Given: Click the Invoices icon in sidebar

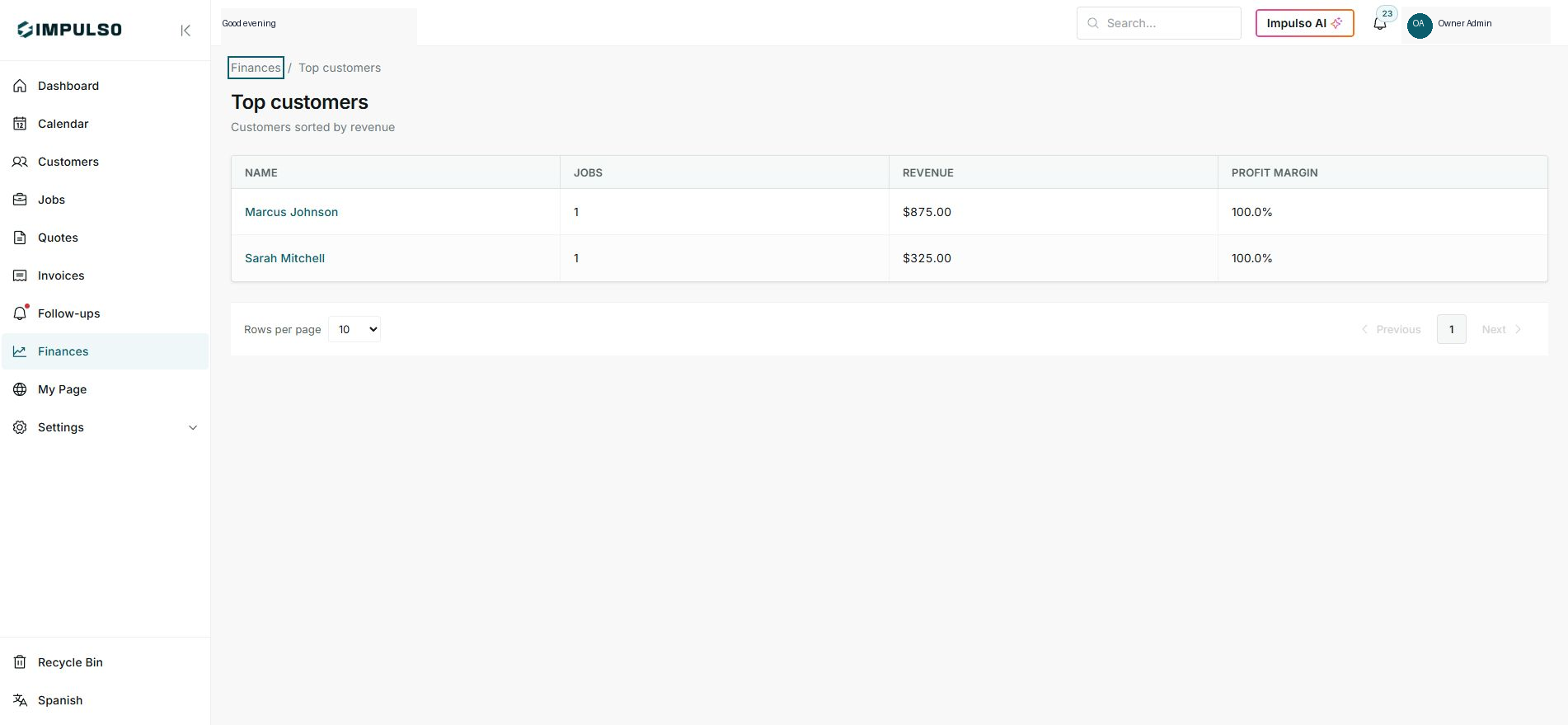Looking at the screenshot, I should [20, 275].
